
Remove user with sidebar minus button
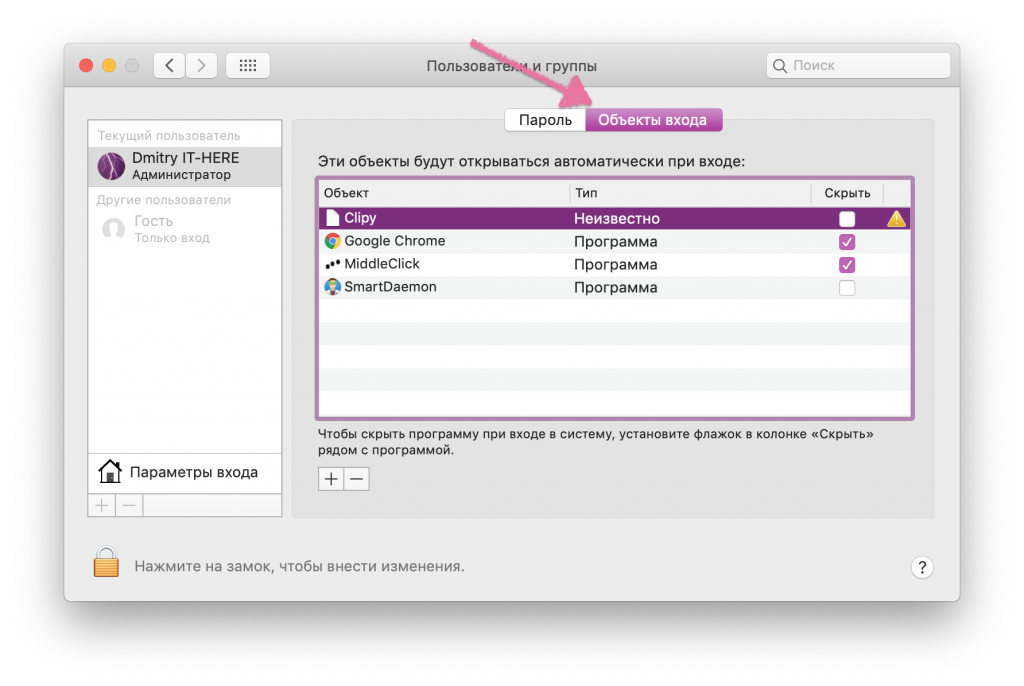click(129, 505)
